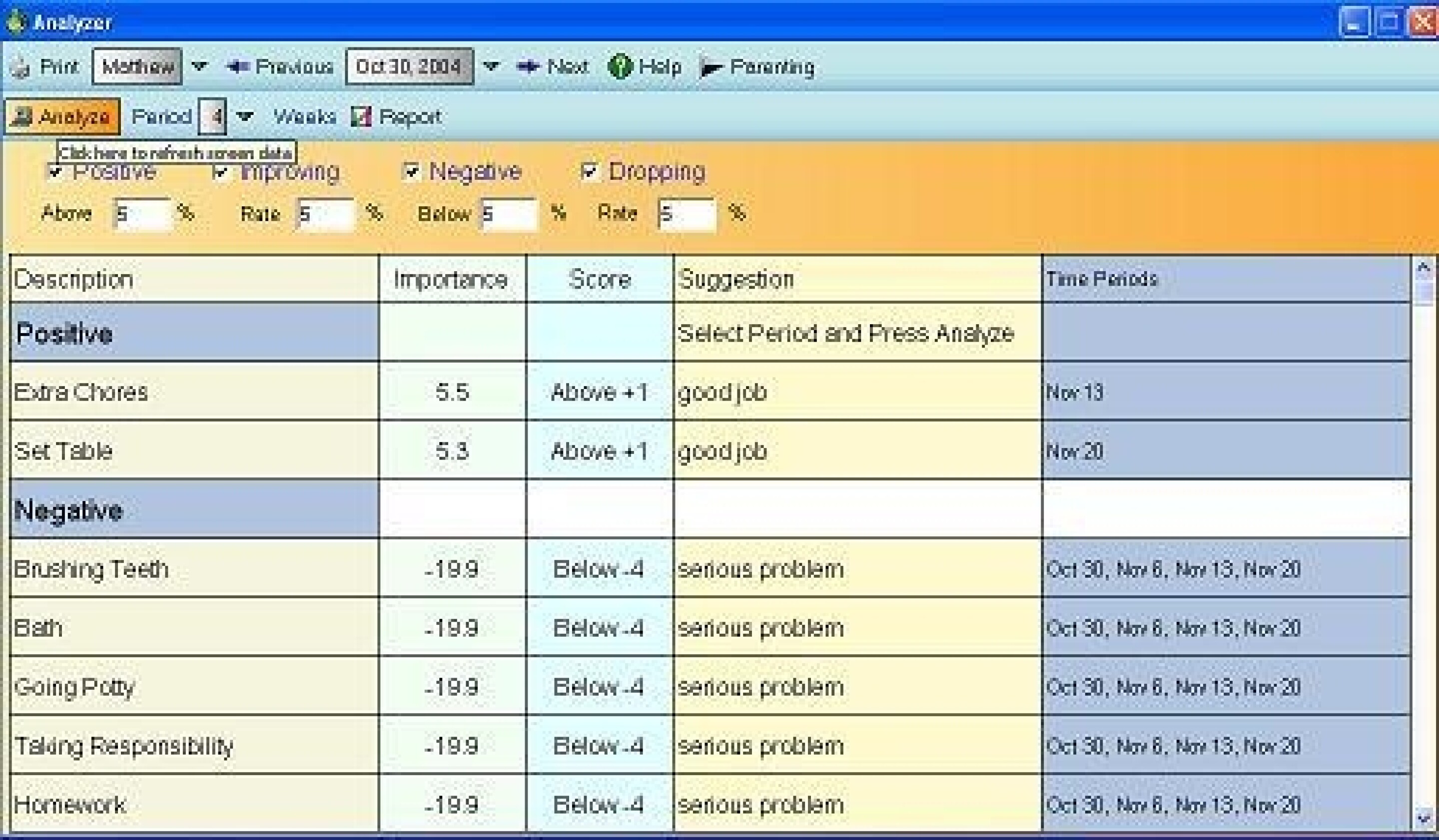Select the Score column header
Viewport: 1439px width, 840px height.
(600, 279)
